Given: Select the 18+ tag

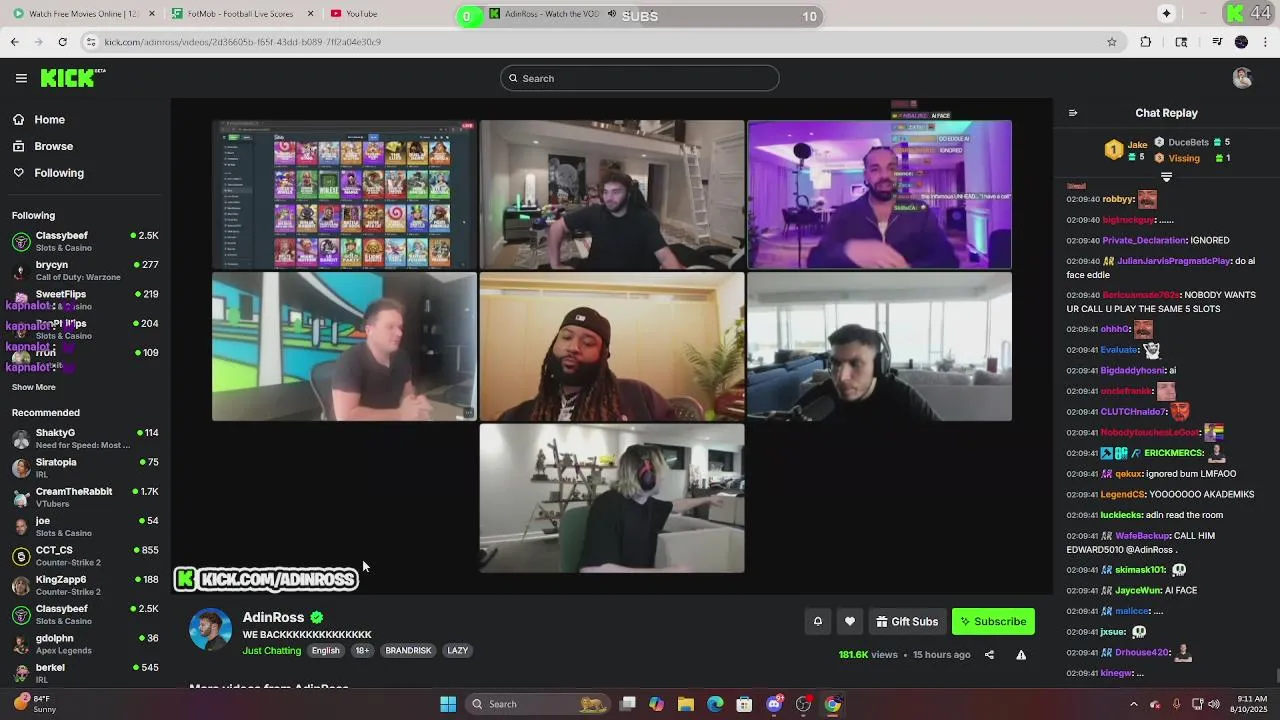Looking at the screenshot, I should point(362,650).
